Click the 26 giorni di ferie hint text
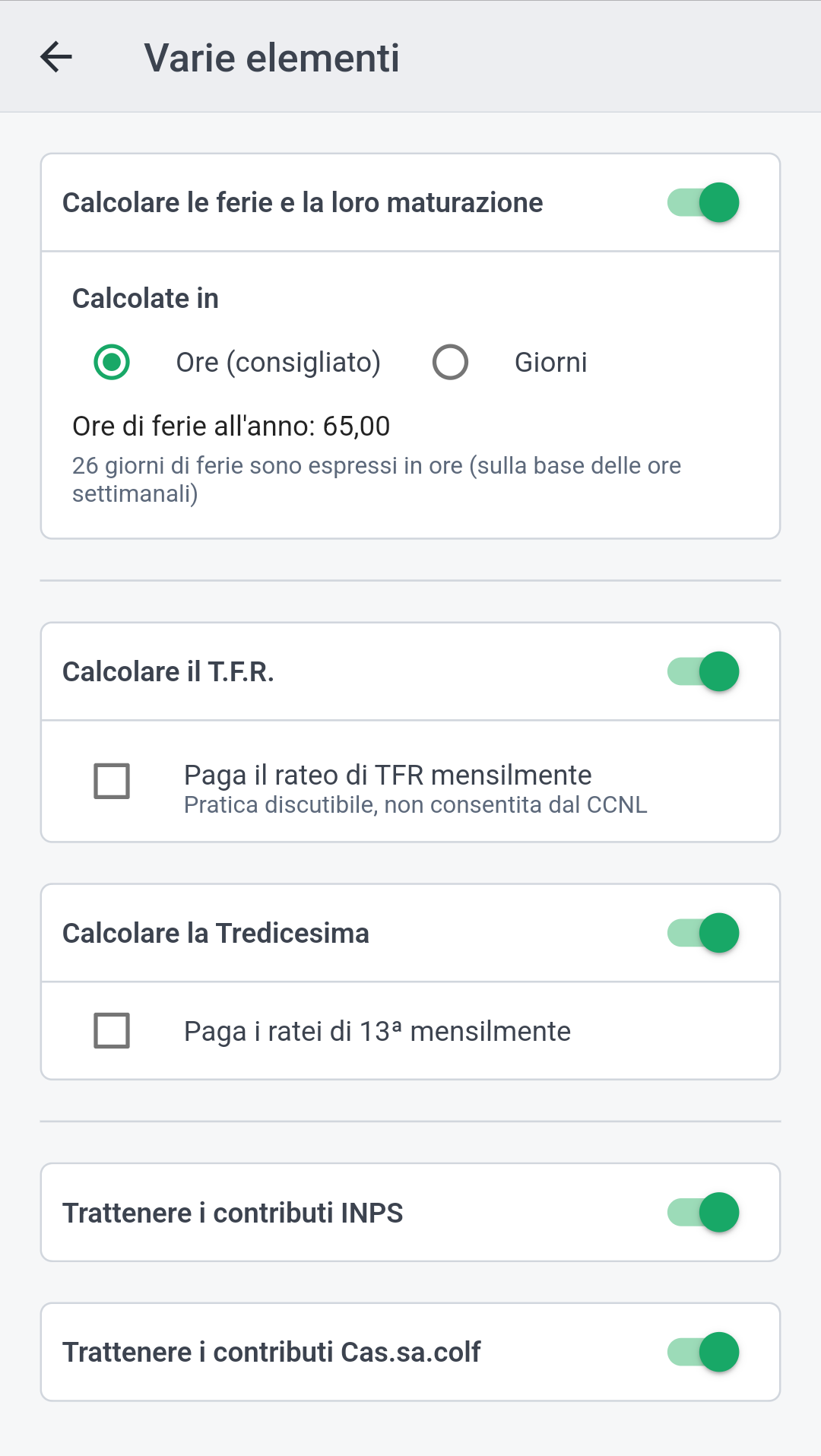 (x=376, y=480)
